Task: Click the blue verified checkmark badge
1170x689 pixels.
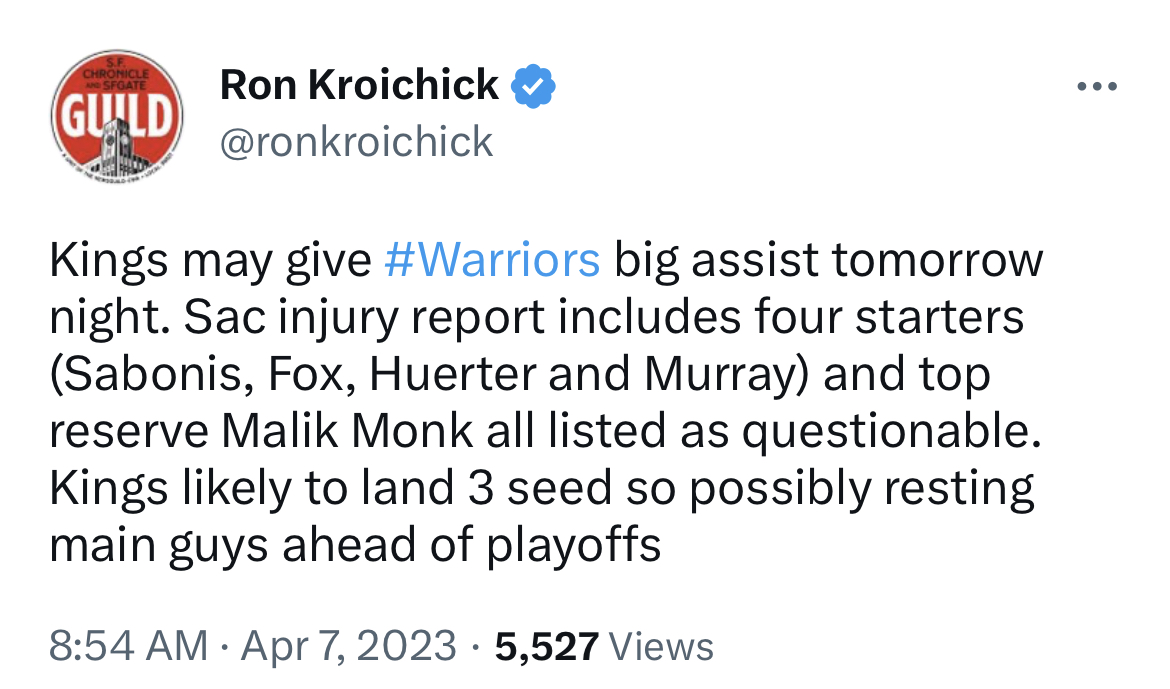Action: pyautogui.click(x=533, y=87)
